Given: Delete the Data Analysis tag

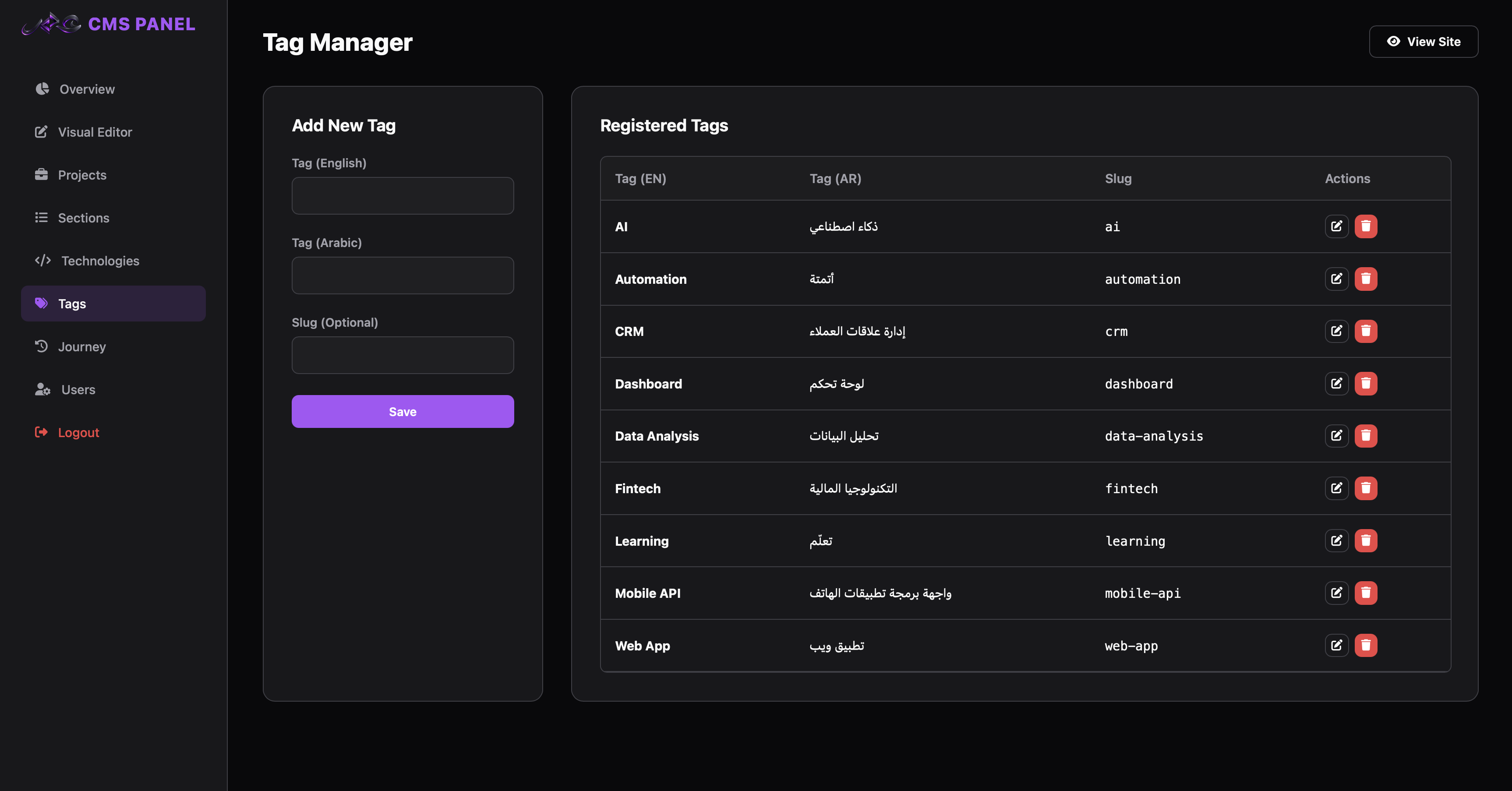Looking at the screenshot, I should pos(1366,436).
